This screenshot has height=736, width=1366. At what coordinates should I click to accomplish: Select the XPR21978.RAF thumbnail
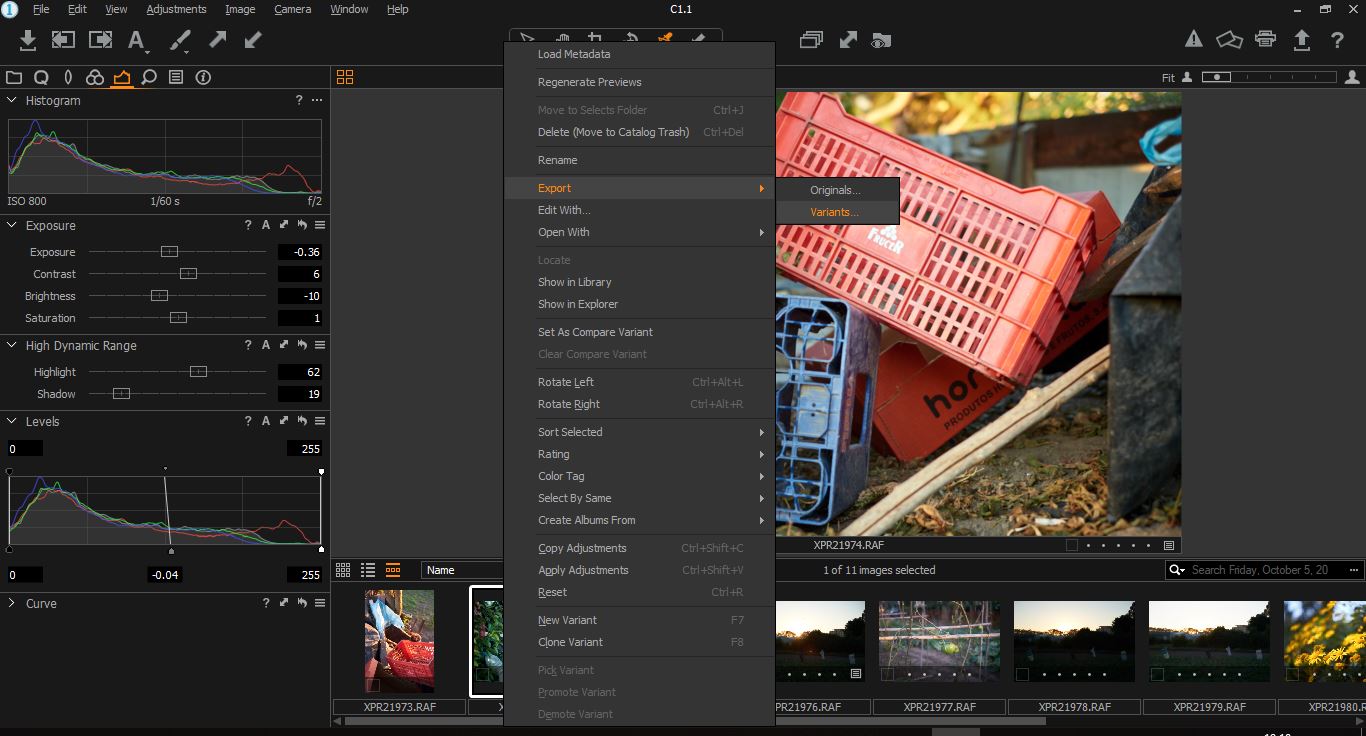click(x=1074, y=641)
